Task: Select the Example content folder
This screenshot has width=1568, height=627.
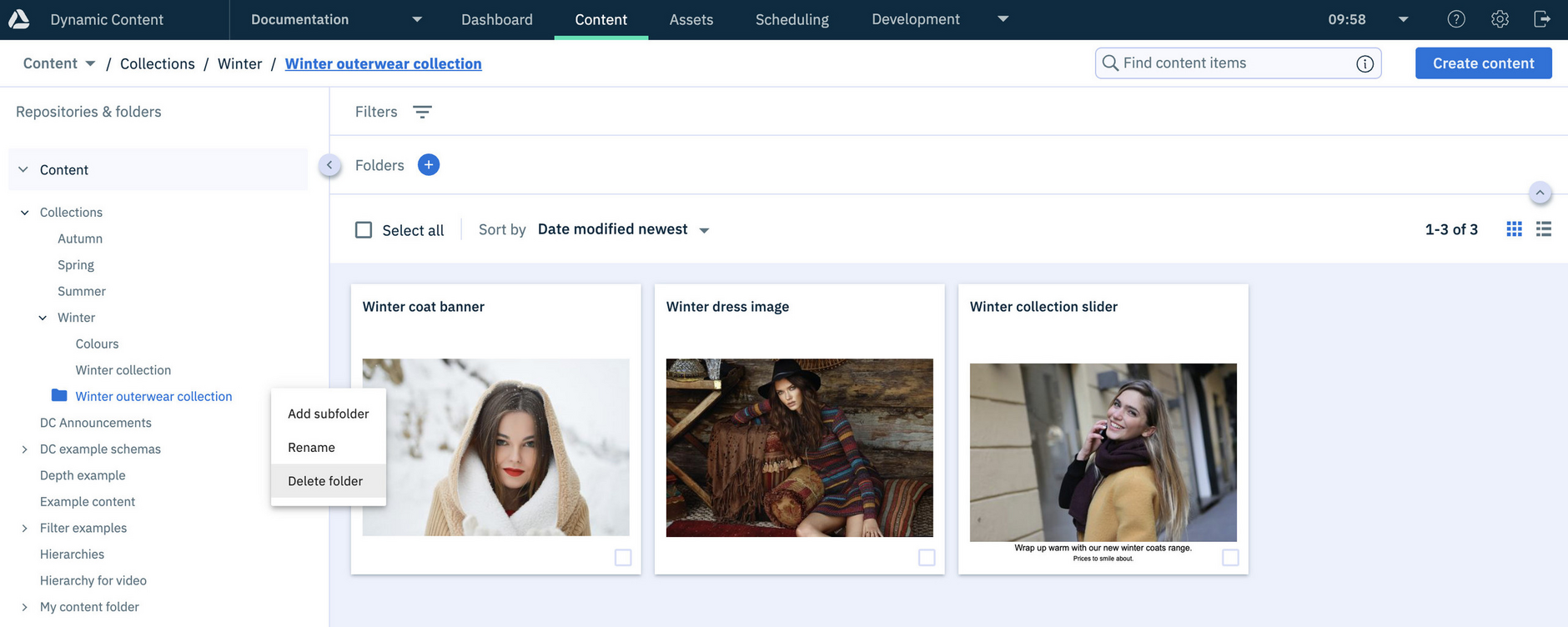Action: [88, 502]
